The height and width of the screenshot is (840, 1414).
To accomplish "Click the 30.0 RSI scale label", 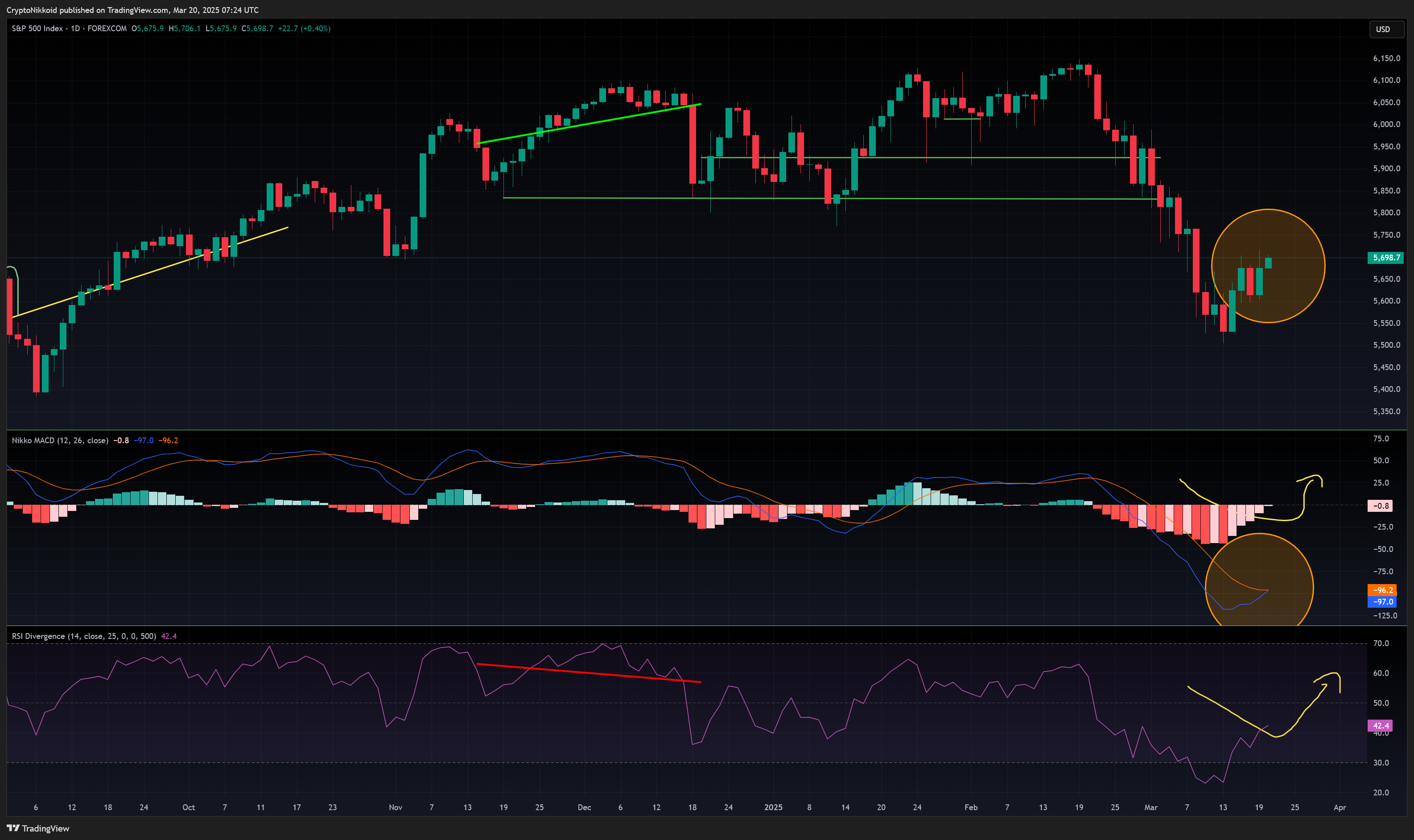I will coord(1381,763).
